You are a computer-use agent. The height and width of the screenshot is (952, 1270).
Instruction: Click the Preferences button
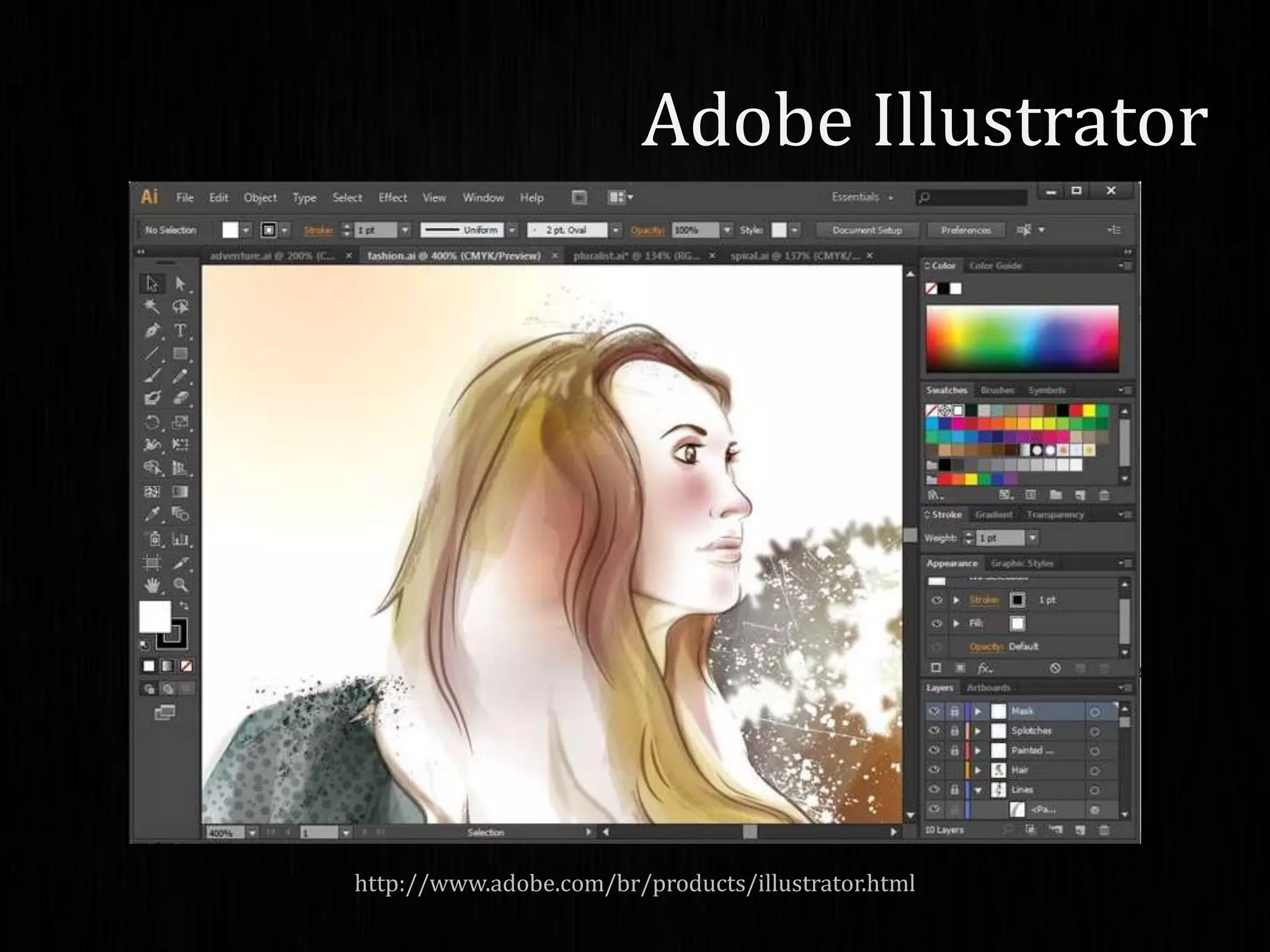tap(966, 230)
